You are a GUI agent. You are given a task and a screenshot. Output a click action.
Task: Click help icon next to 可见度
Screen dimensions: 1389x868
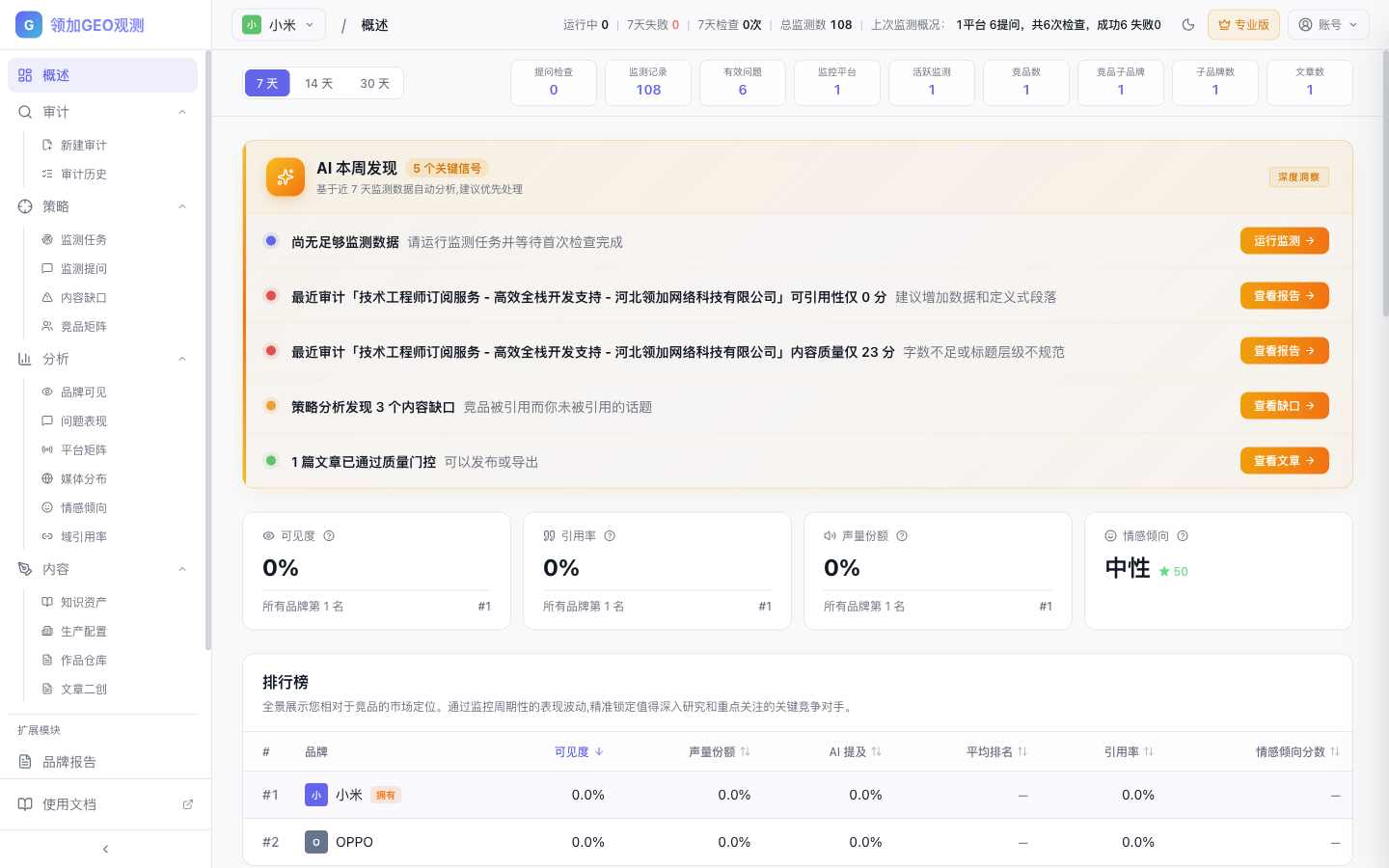tap(329, 536)
